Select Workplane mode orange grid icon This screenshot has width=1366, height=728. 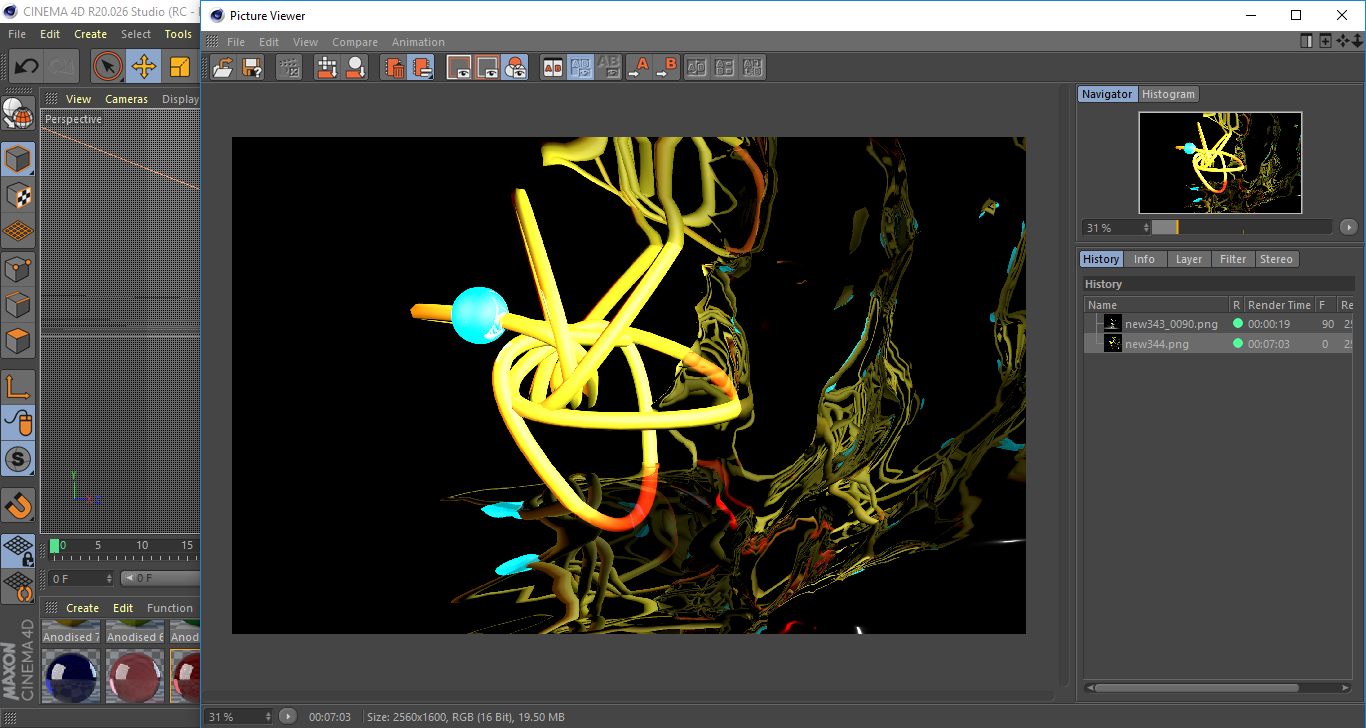pos(18,231)
